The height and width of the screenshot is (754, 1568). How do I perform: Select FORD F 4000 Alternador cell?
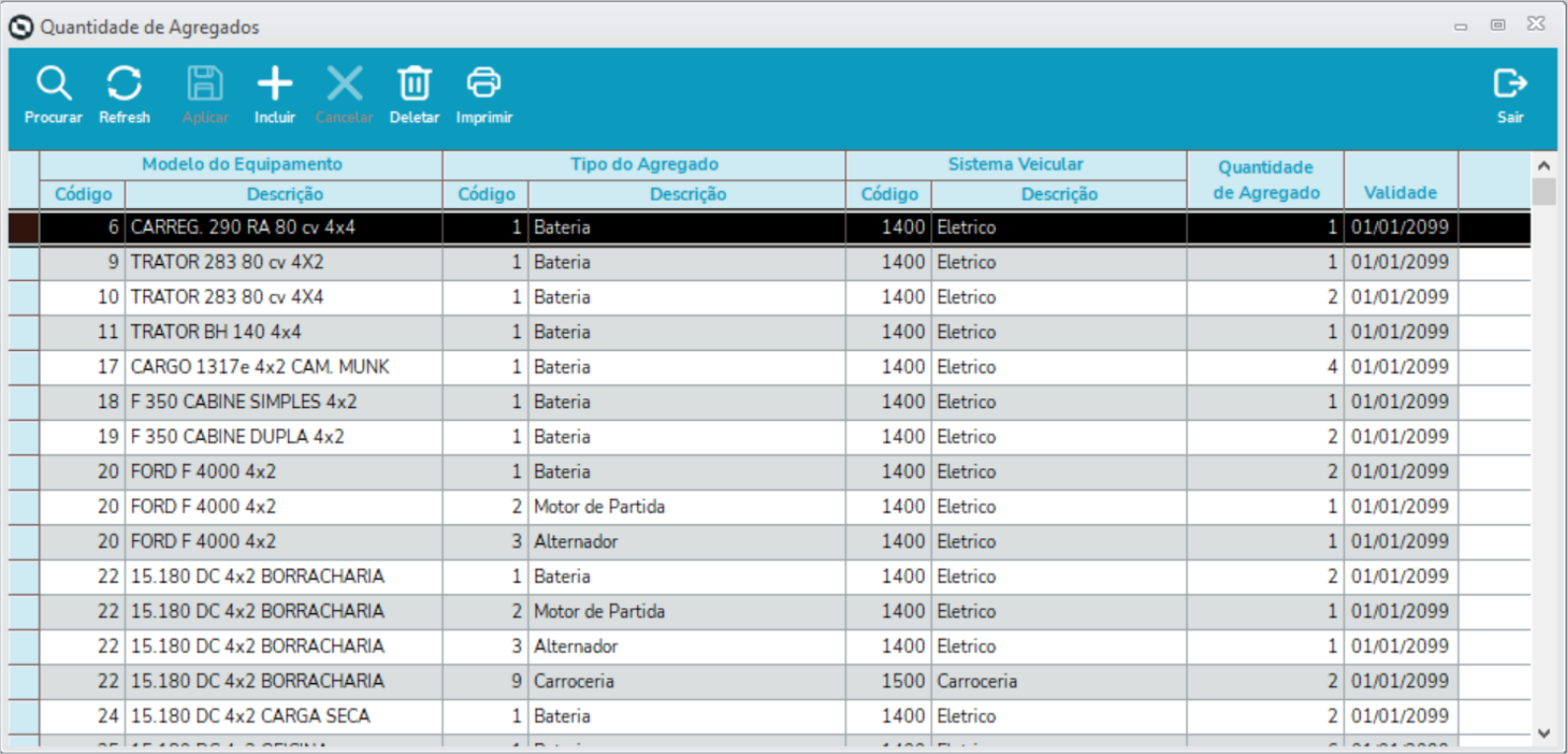pos(686,542)
